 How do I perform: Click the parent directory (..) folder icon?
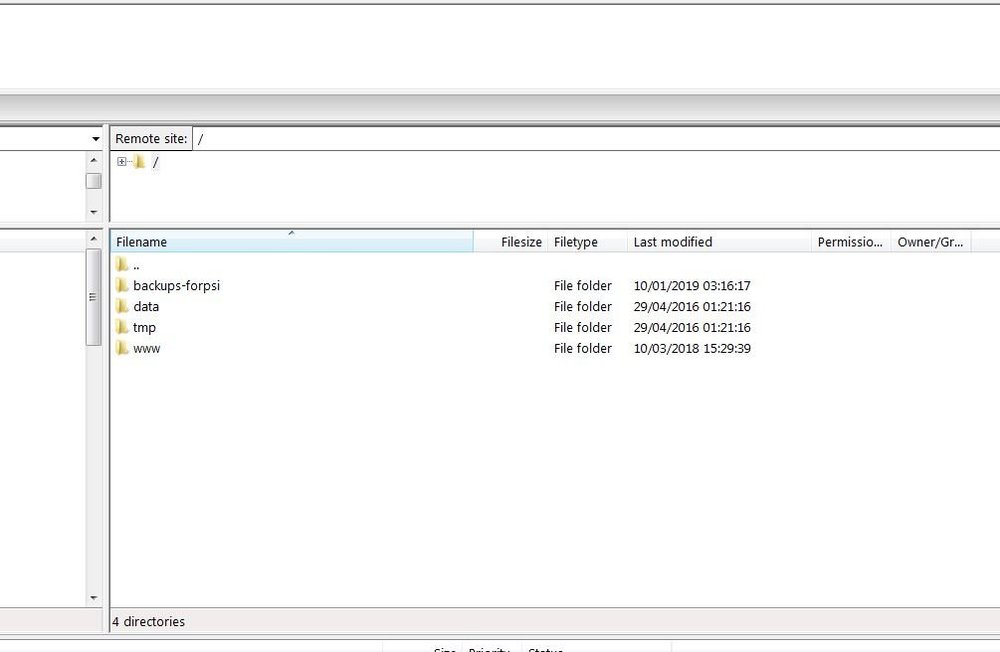pyautogui.click(x=122, y=264)
